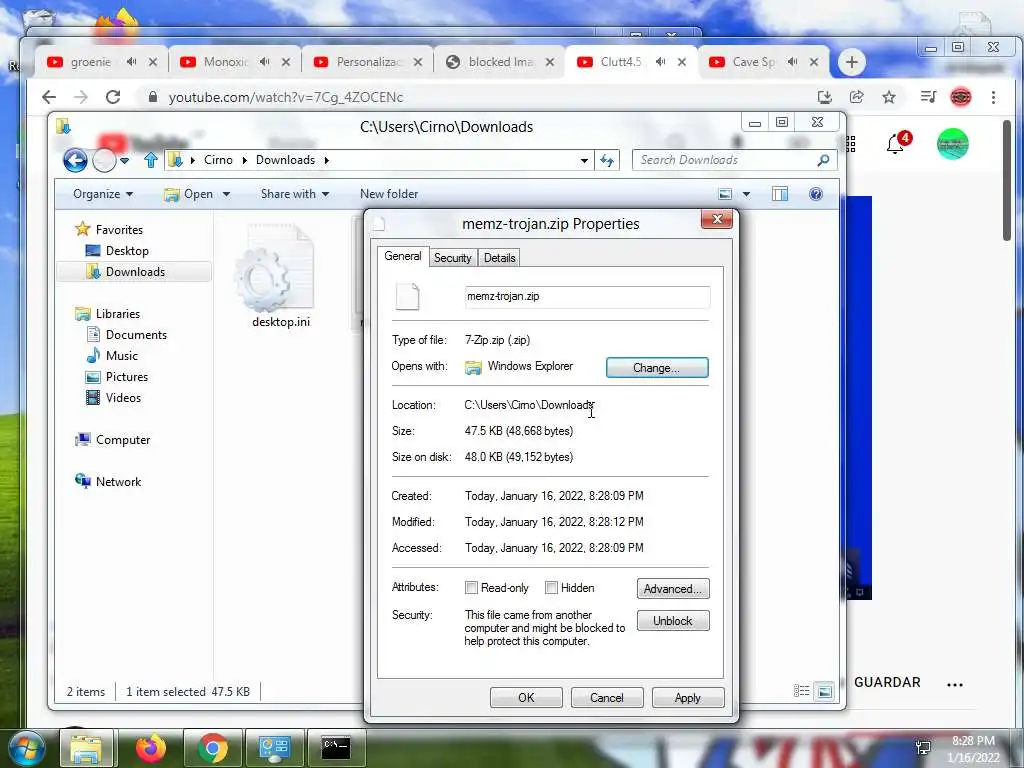Open Computer in navigation pane
The height and width of the screenshot is (768, 1024).
113,440
